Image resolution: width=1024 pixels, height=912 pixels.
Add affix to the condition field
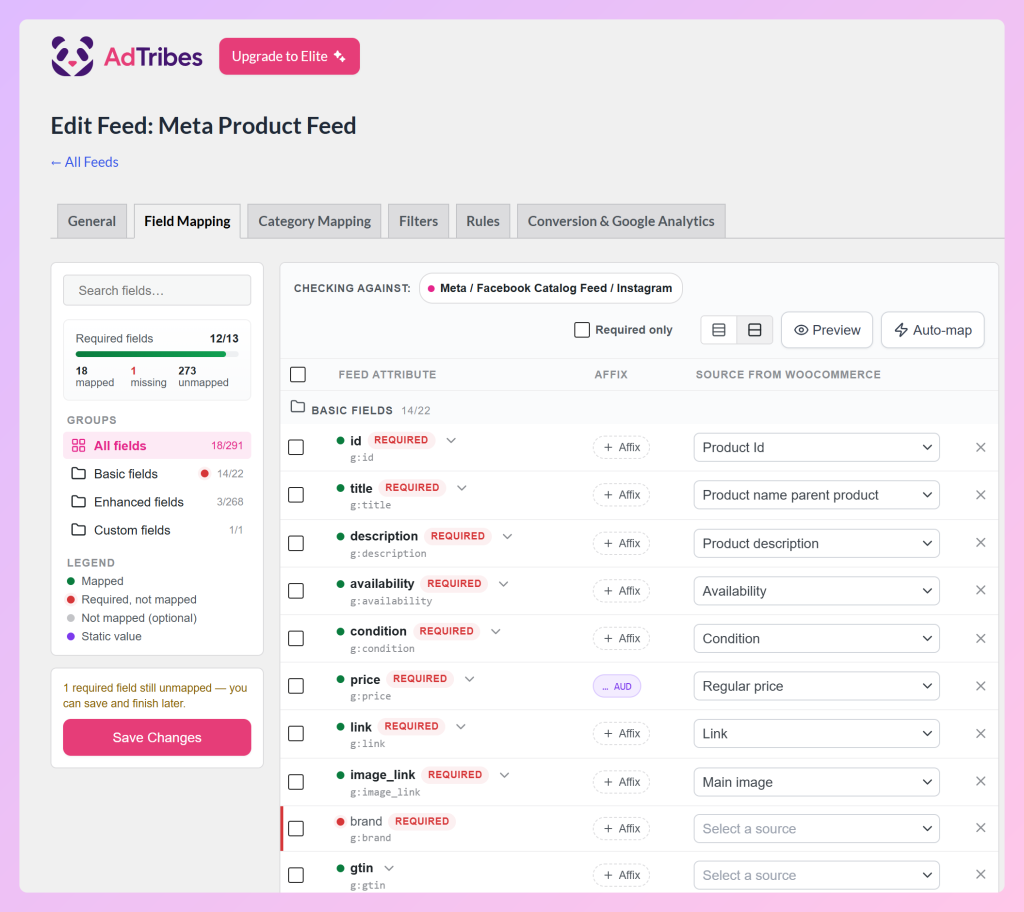(621, 639)
